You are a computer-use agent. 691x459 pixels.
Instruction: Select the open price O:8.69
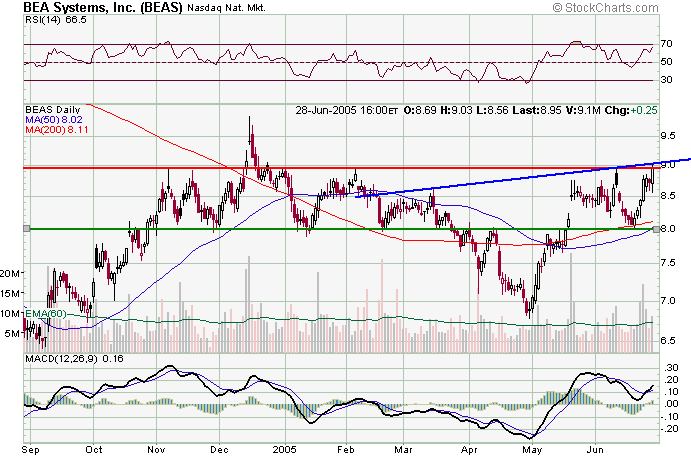[x=420, y=110]
